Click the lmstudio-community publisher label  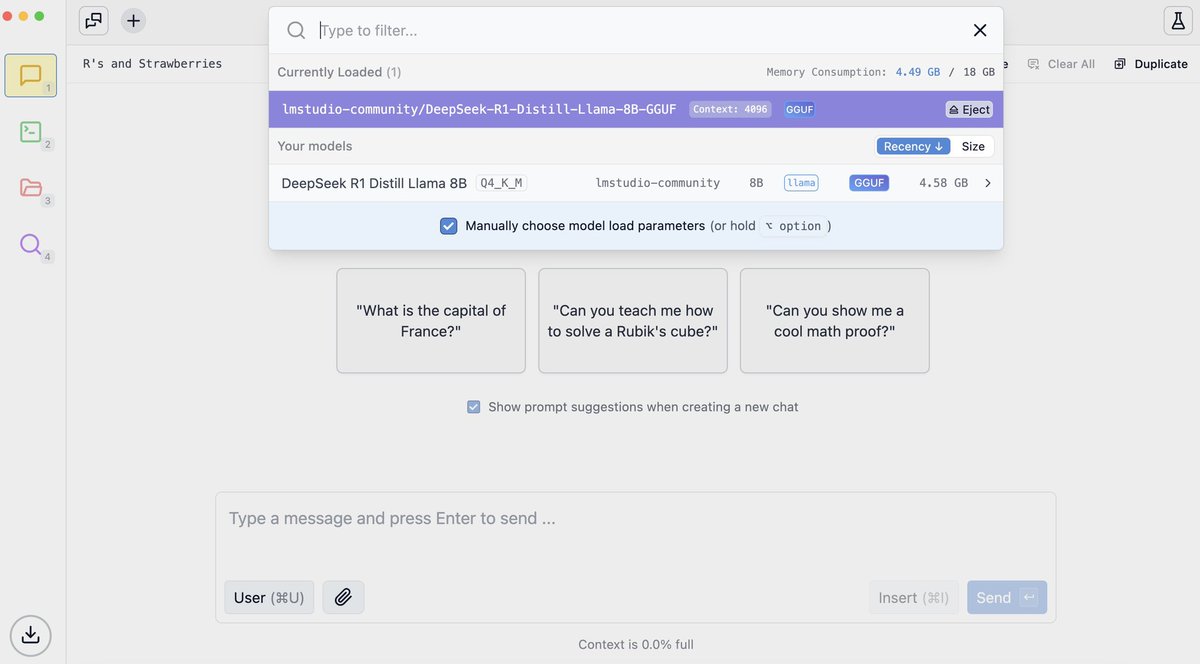(x=657, y=183)
